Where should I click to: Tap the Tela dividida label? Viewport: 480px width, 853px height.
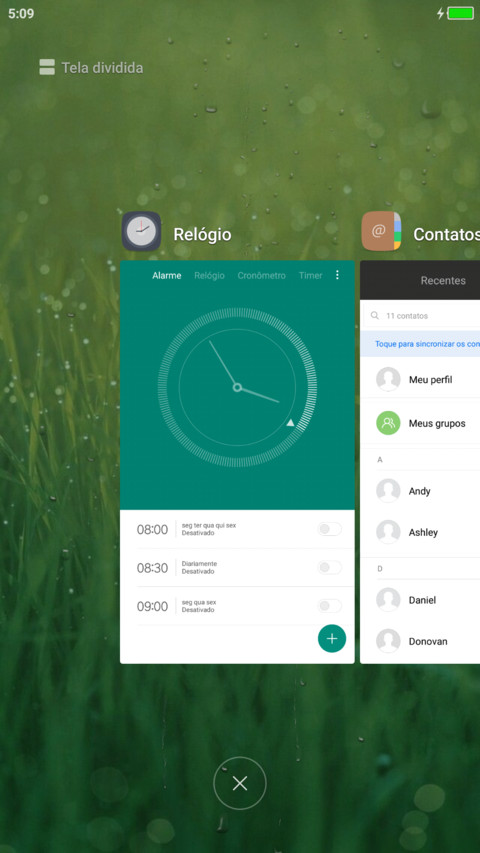[x=102, y=68]
